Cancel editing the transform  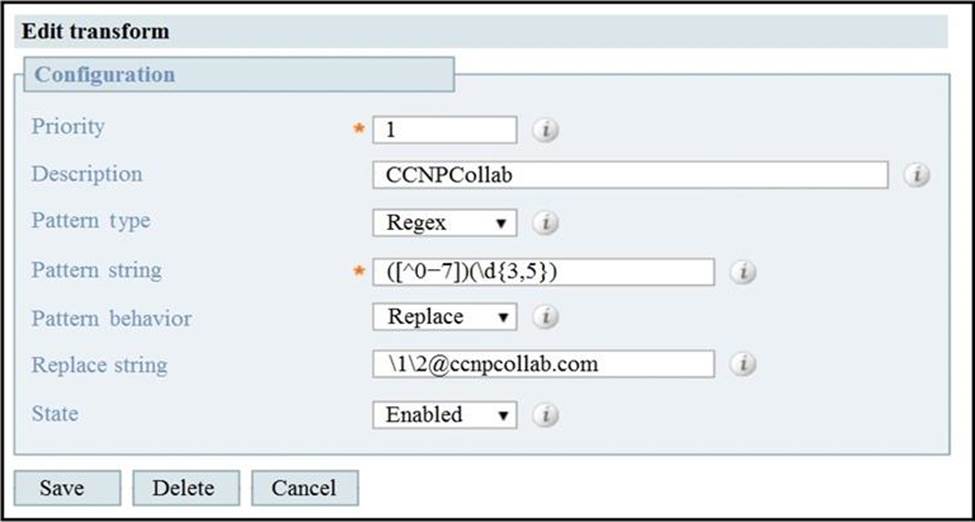pyautogui.click(x=305, y=488)
